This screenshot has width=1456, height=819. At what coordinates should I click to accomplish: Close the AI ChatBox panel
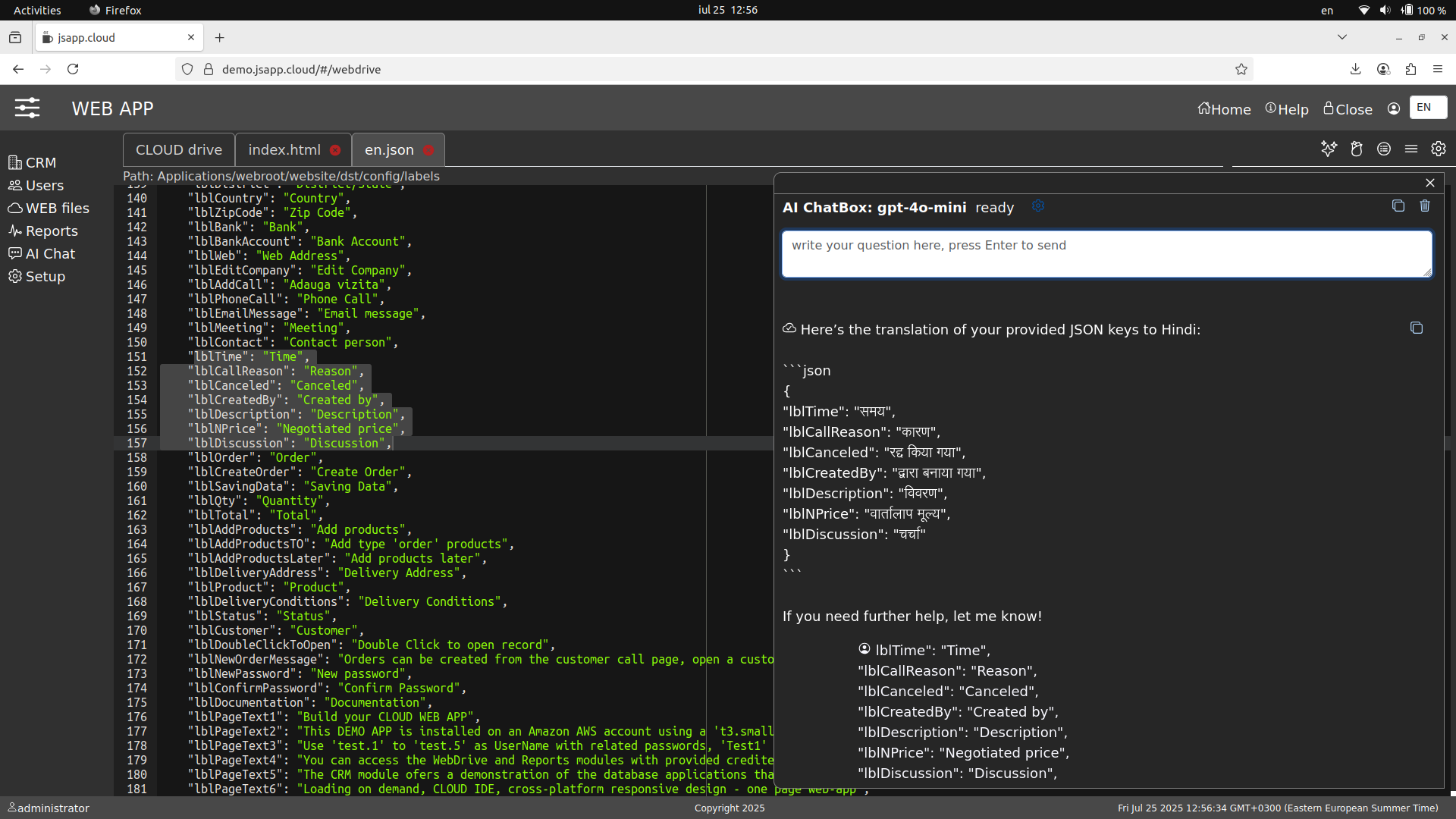1430,183
